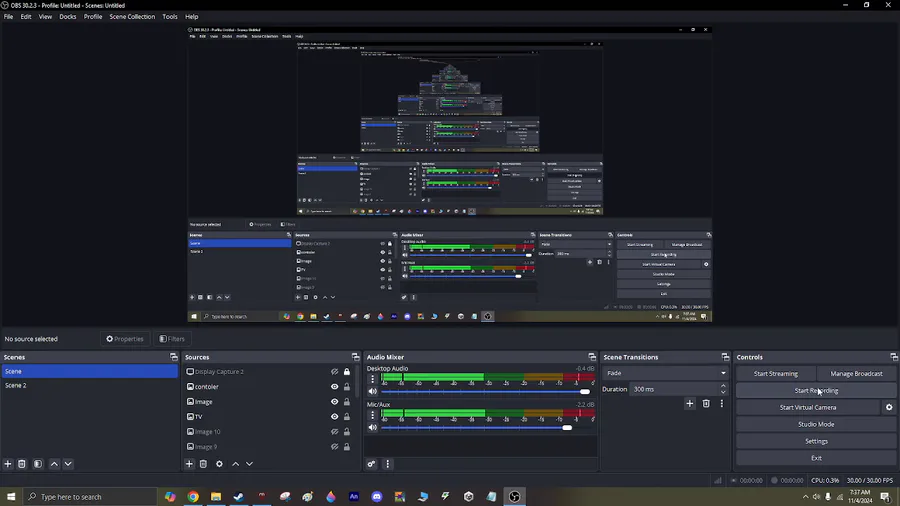The width and height of the screenshot is (900, 506).
Task: Remove selected source trash icon
Action: [203, 464]
